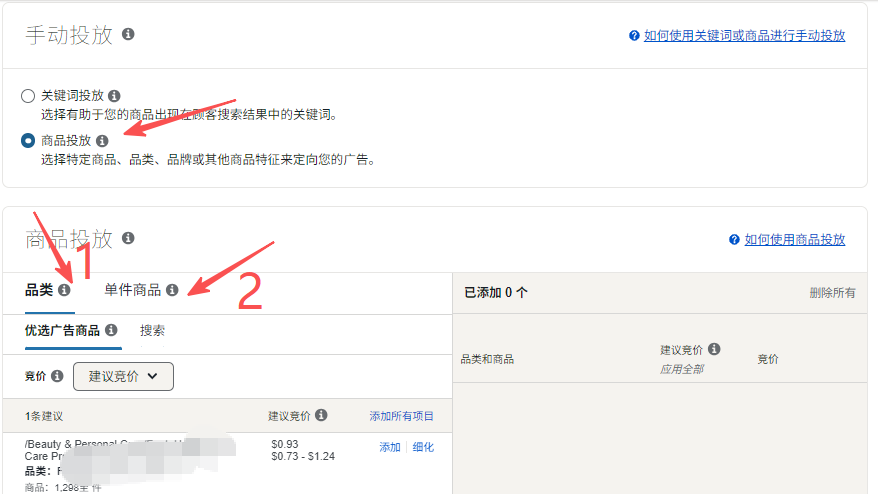Click info icon next to 商品投放 section heading
Screen dimensions: 878x494
point(128,238)
